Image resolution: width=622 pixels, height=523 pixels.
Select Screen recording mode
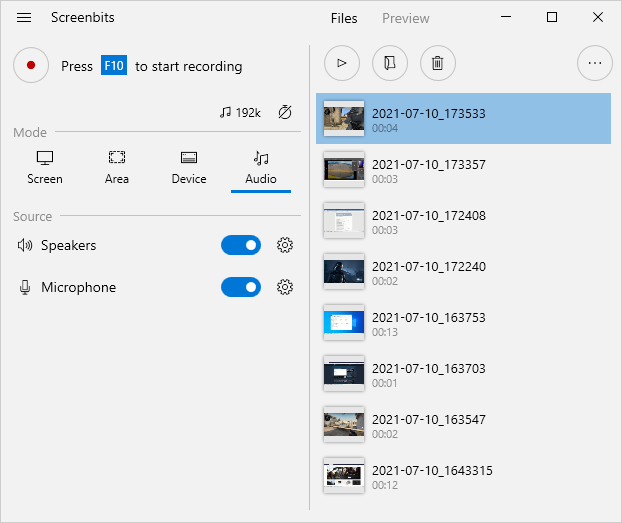[x=45, y=168]
